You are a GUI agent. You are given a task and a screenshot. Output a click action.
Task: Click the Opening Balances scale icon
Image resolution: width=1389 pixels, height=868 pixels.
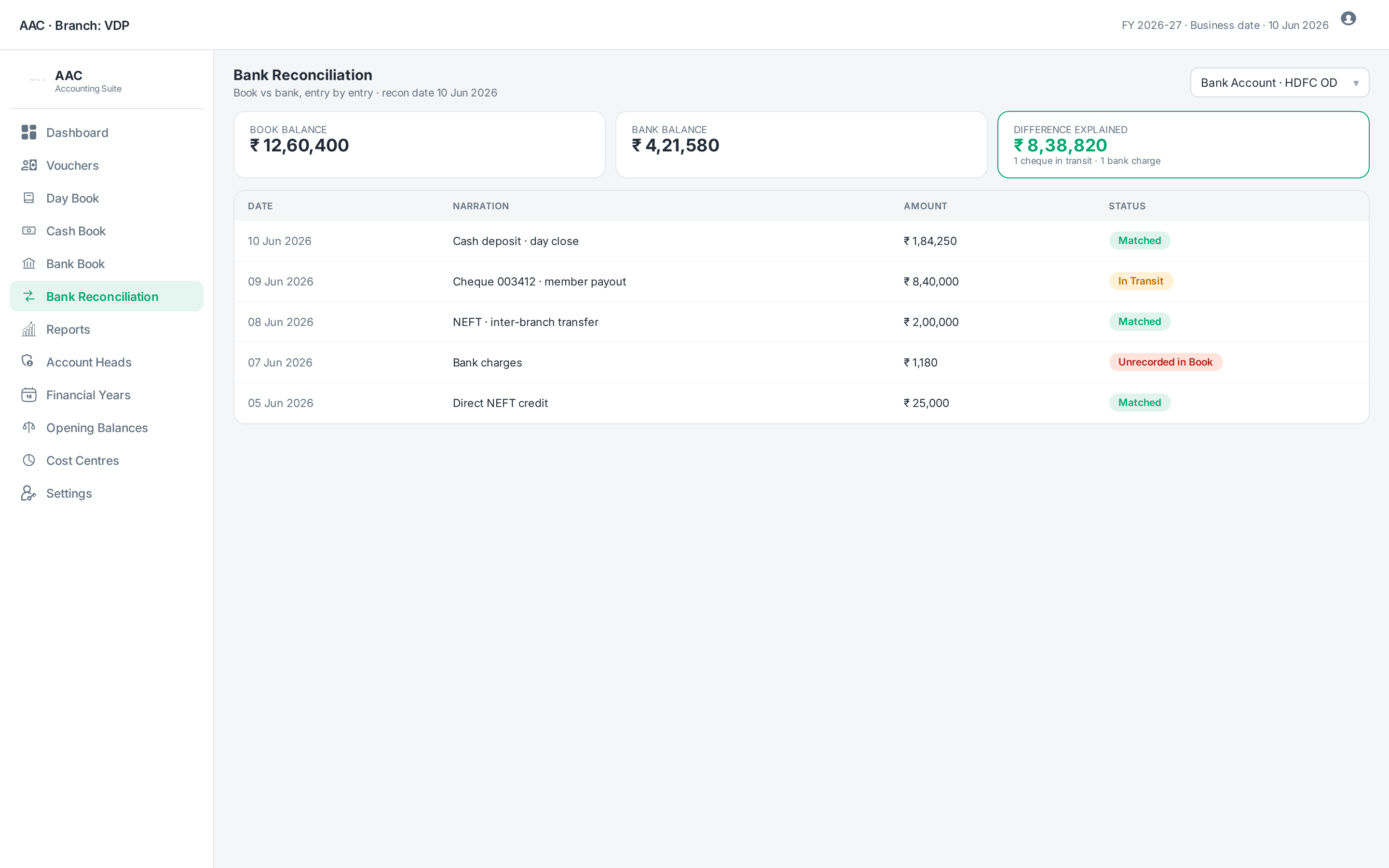tap(29, 427)
